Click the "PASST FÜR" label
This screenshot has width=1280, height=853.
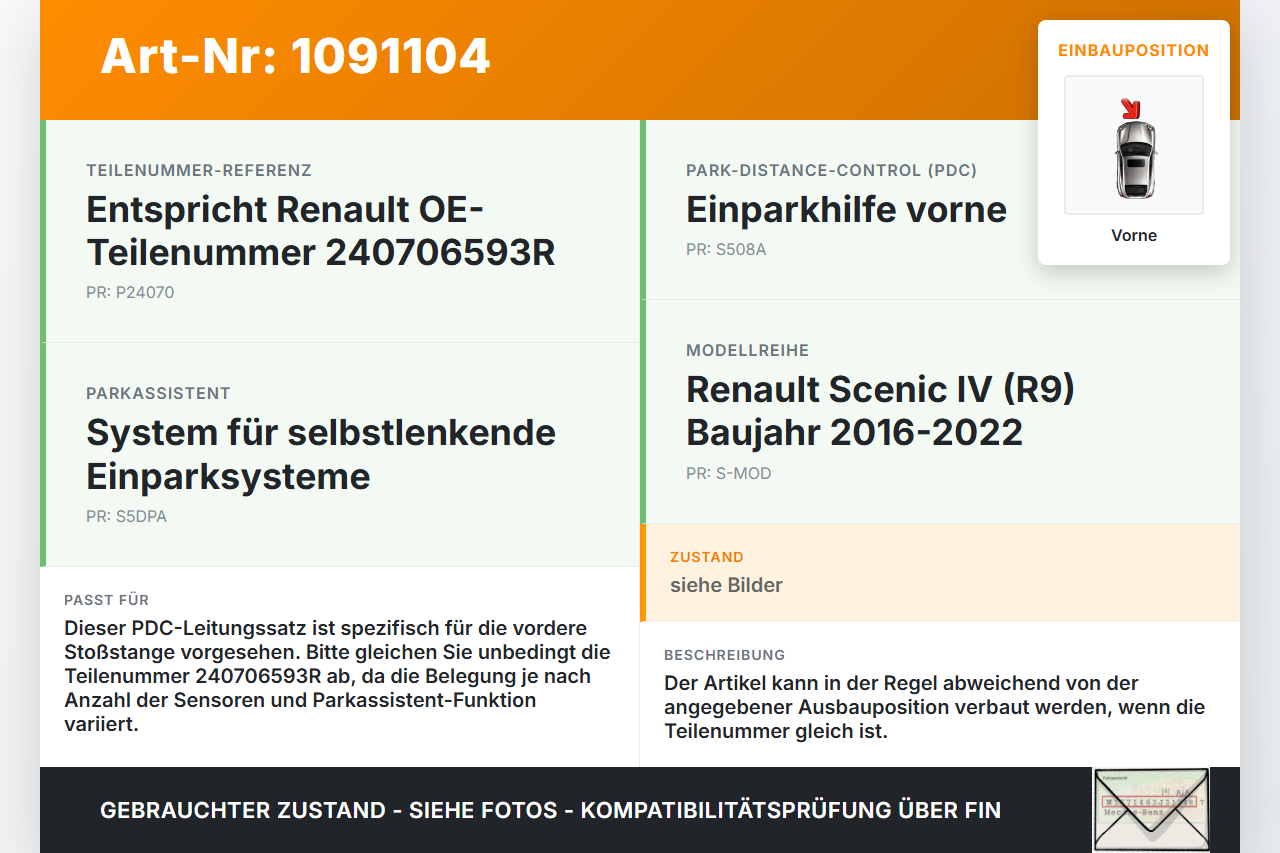107,600
